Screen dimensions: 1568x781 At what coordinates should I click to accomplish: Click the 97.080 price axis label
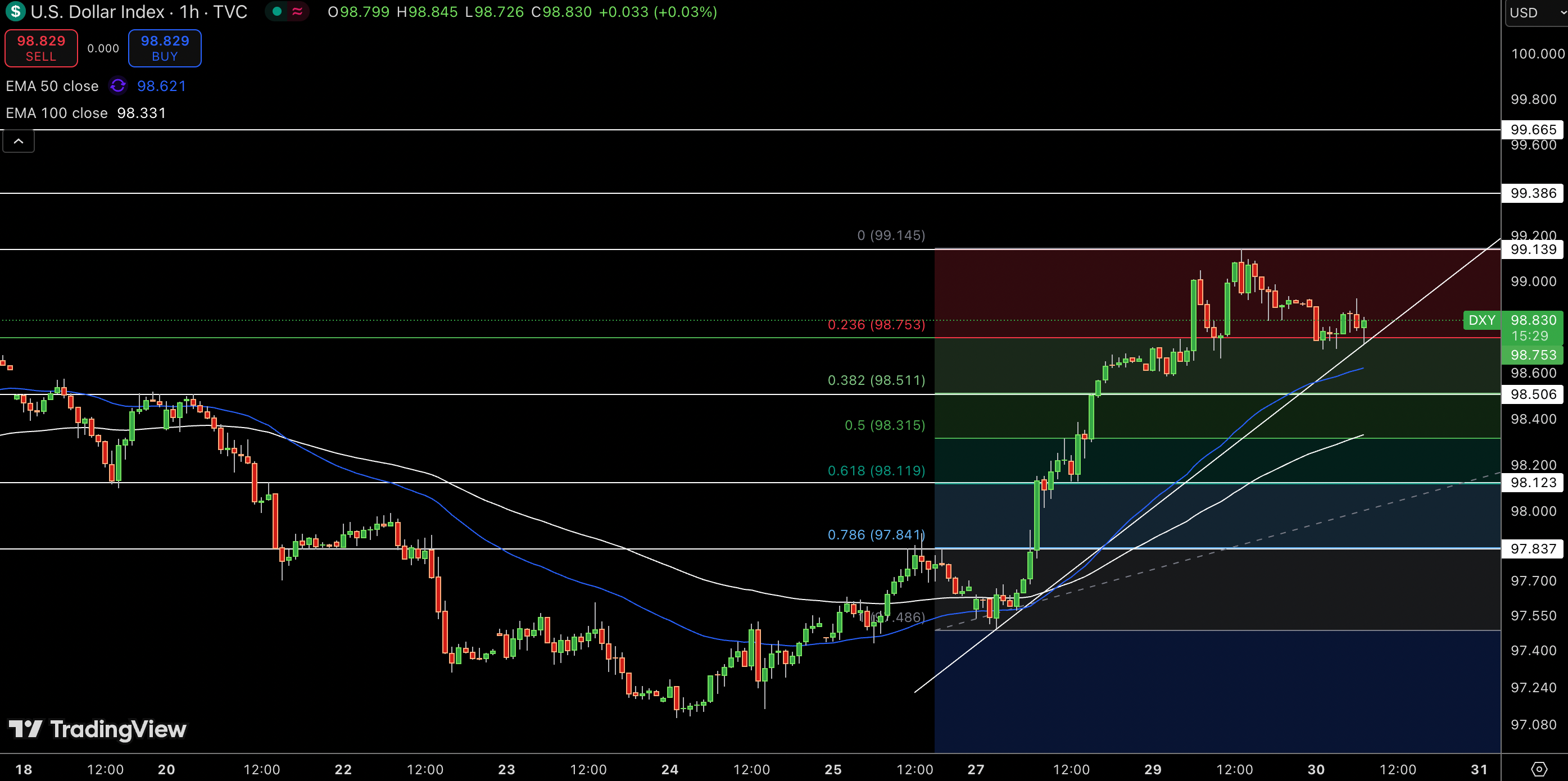click(1533, 724)
